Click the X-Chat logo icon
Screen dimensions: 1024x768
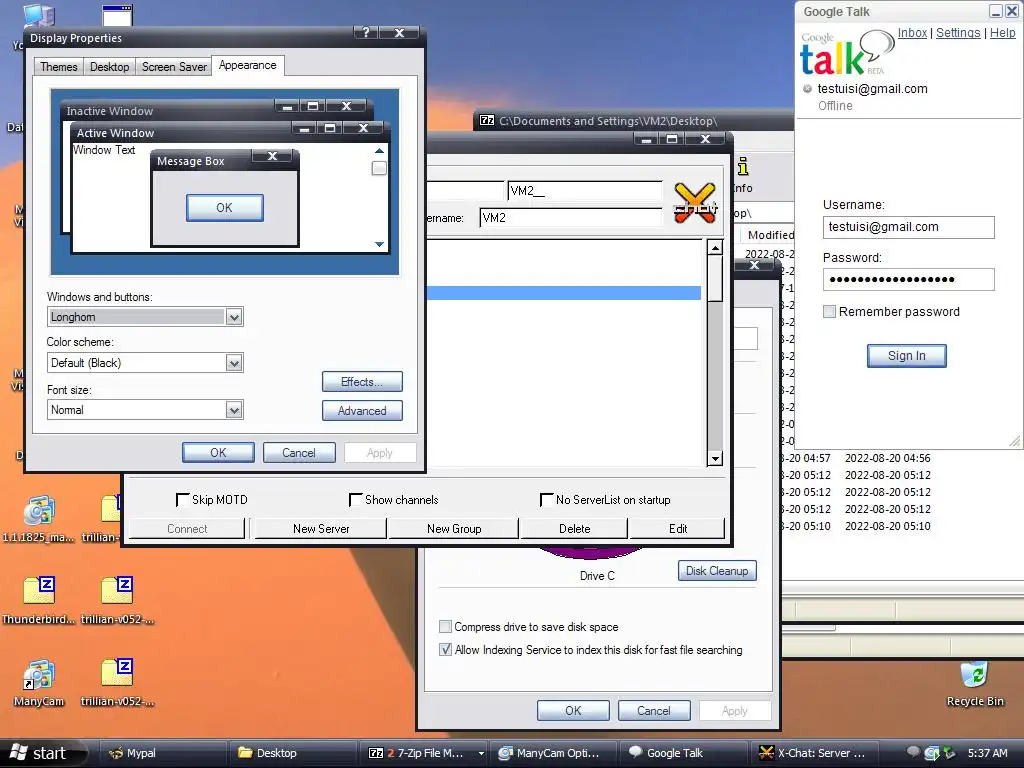[695, 203]
